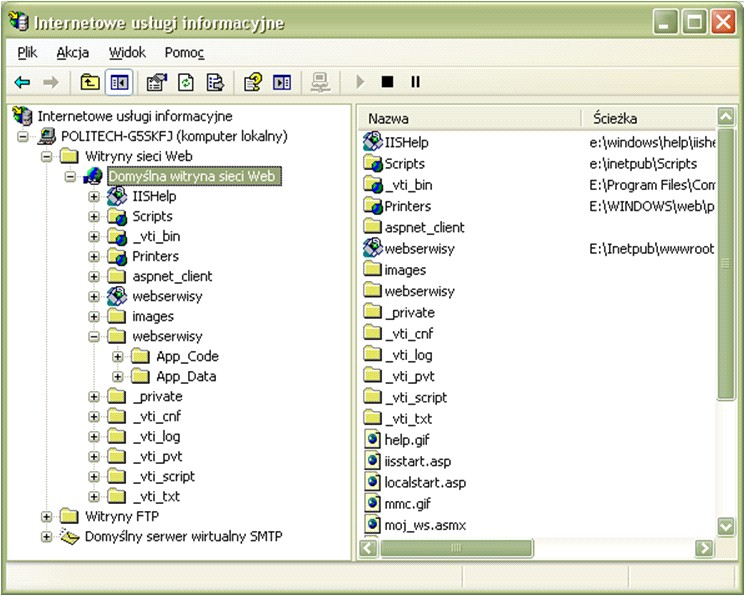Select the Scripts virtual directory icon in list

(373, 163)
